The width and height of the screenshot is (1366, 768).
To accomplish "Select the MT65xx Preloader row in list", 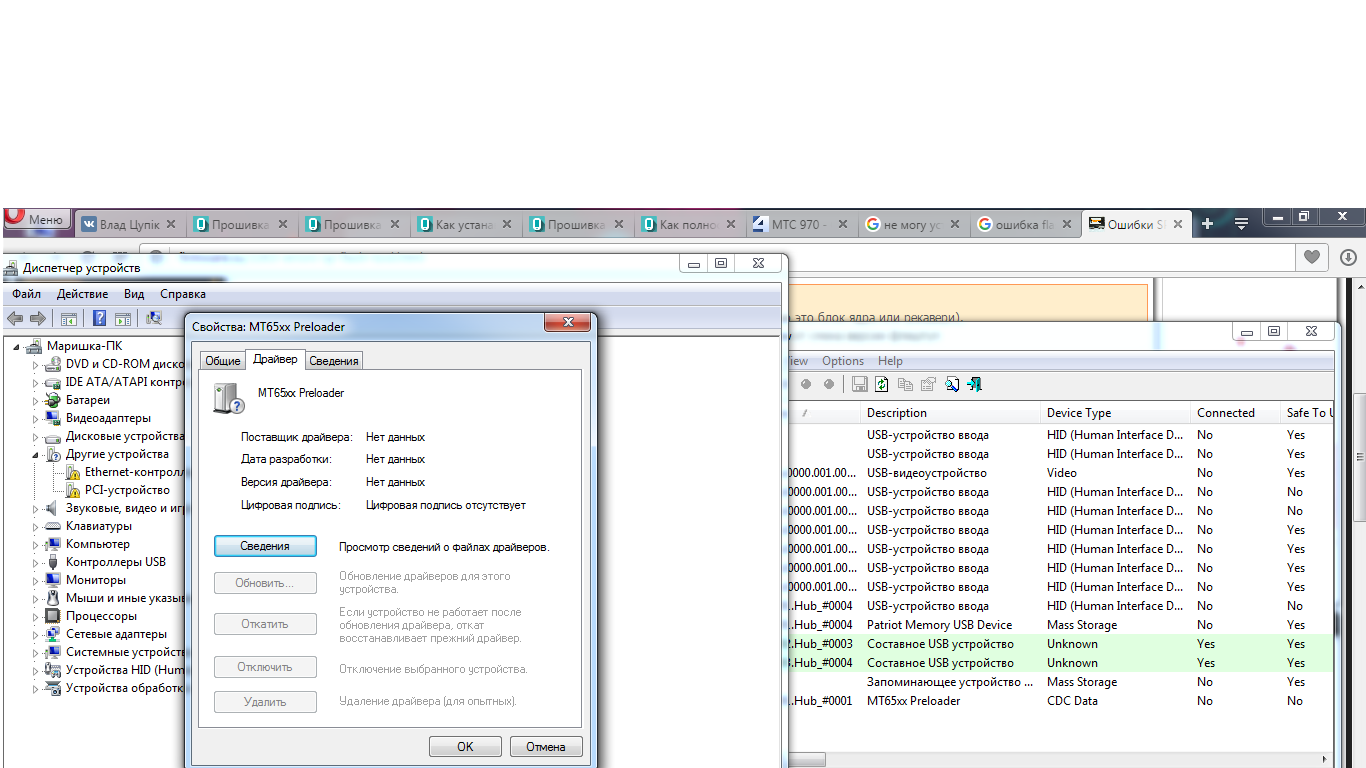I will coord(913,701).
